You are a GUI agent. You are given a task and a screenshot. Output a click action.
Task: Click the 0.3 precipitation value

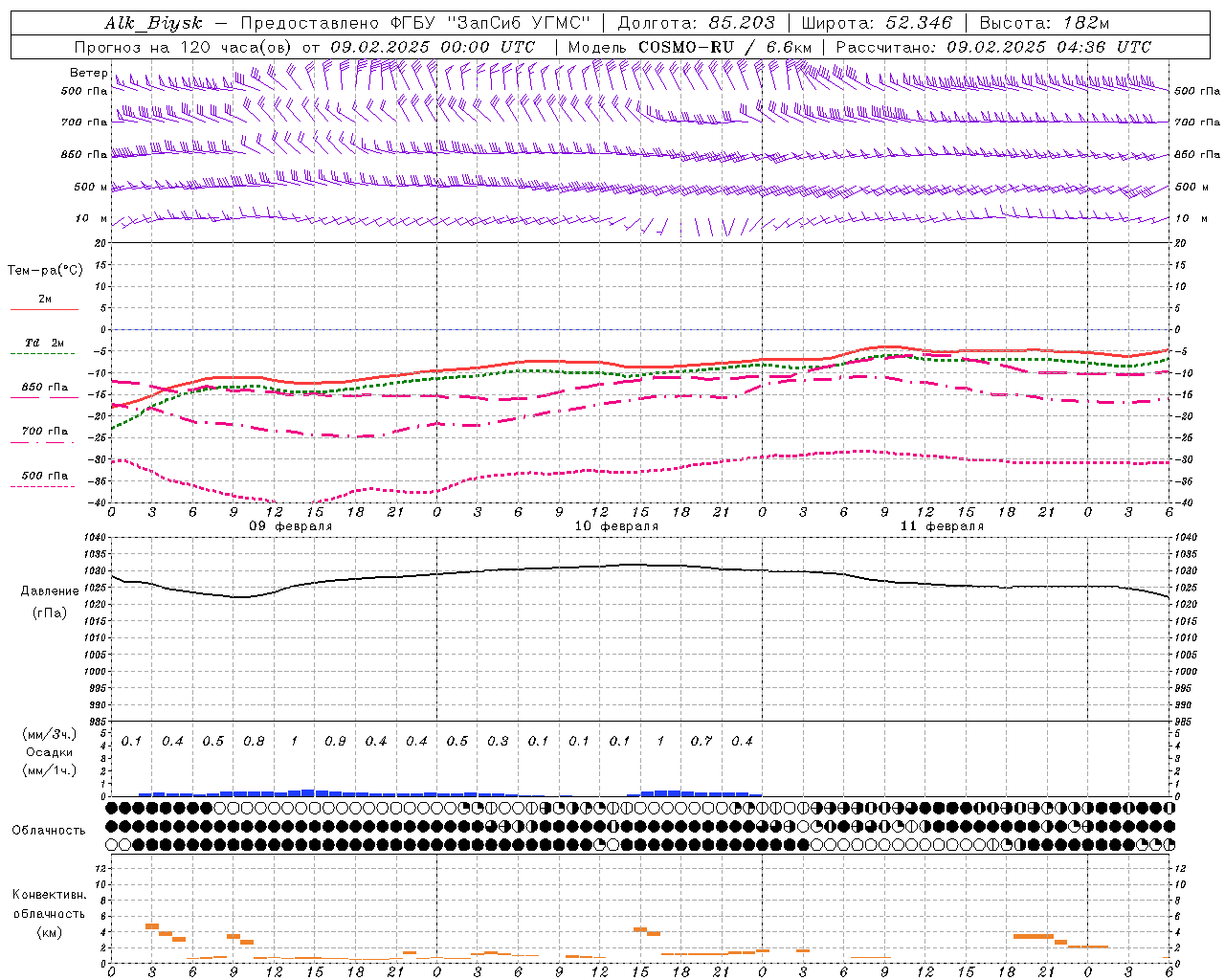click(498, 741)
